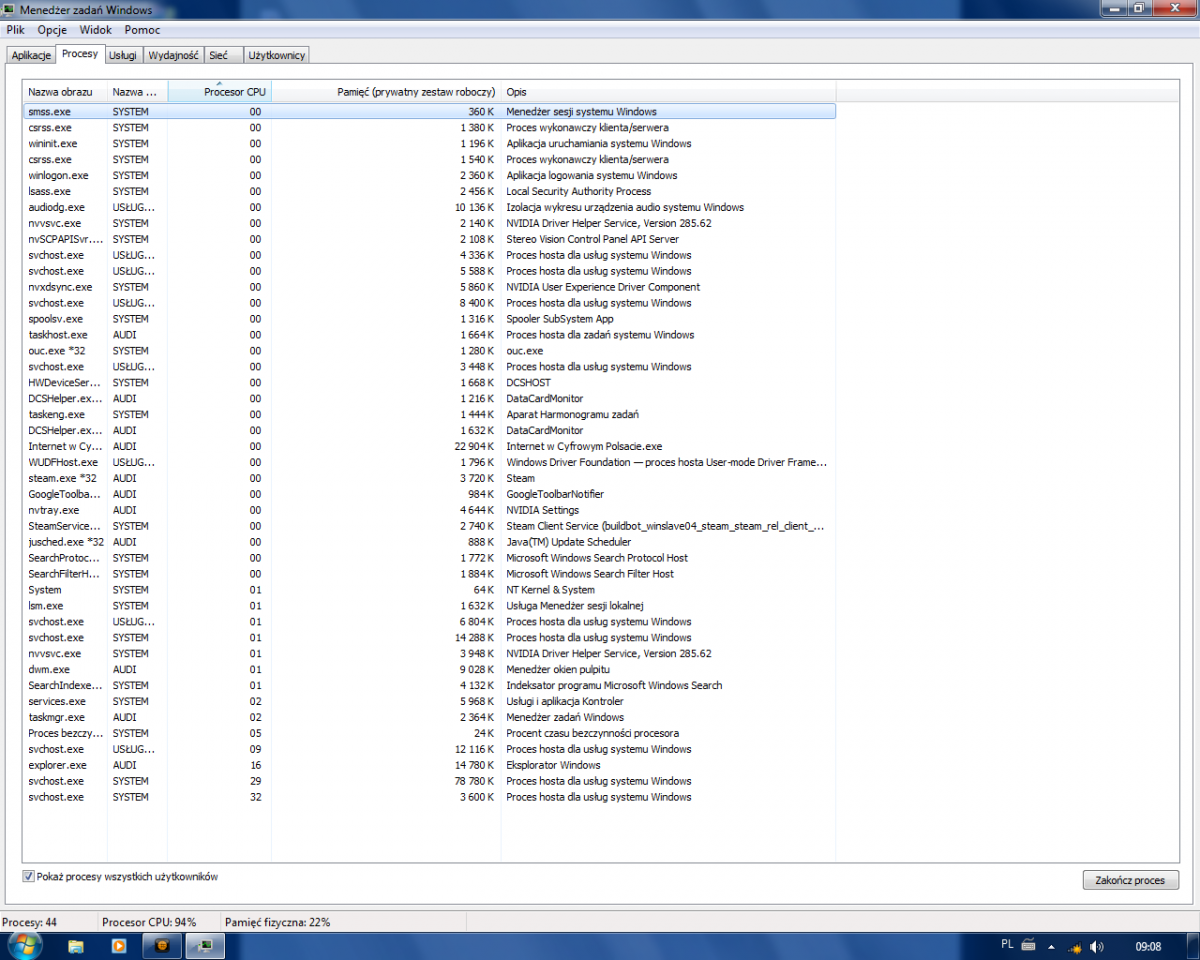The image size is (1200, 960).
Task: Click the Zakończ proces button
Action: (1130, 880)
